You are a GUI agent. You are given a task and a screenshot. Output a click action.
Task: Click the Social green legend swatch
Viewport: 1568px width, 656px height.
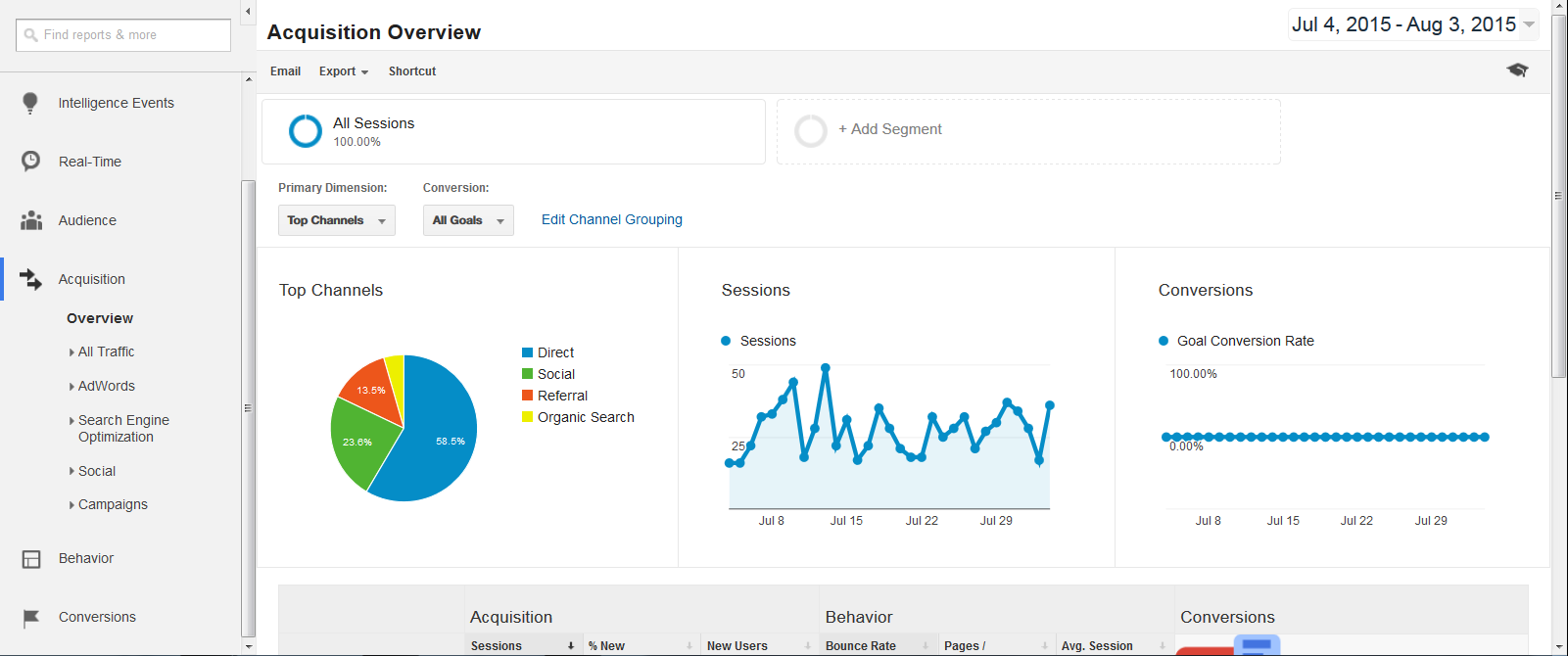[528, 374]
